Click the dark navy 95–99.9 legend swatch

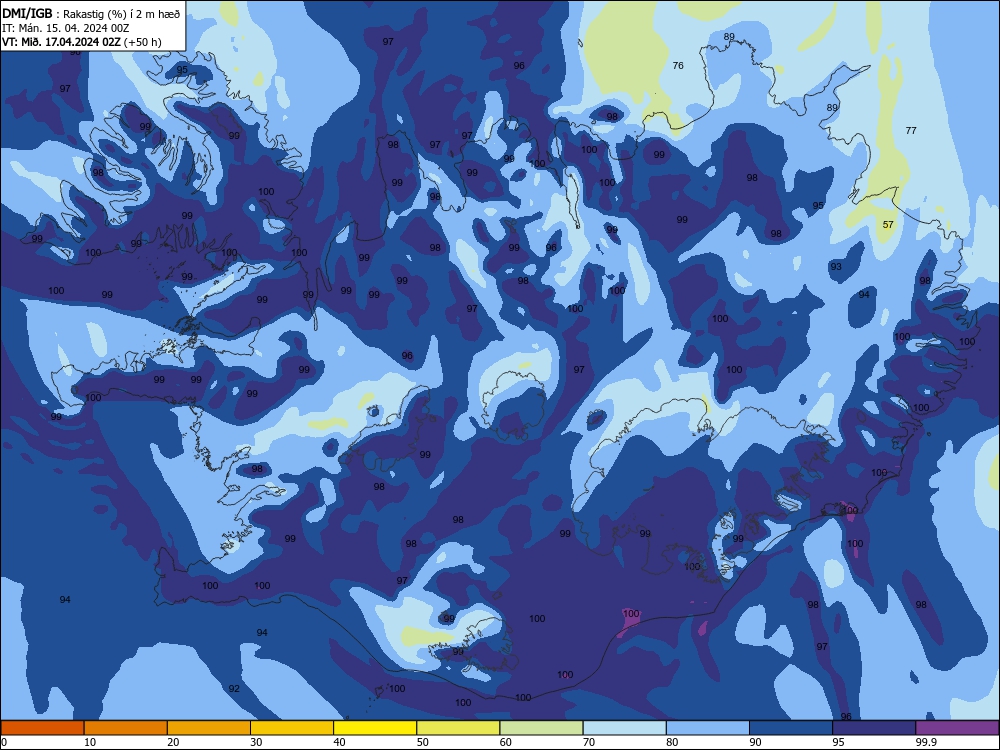874,728
